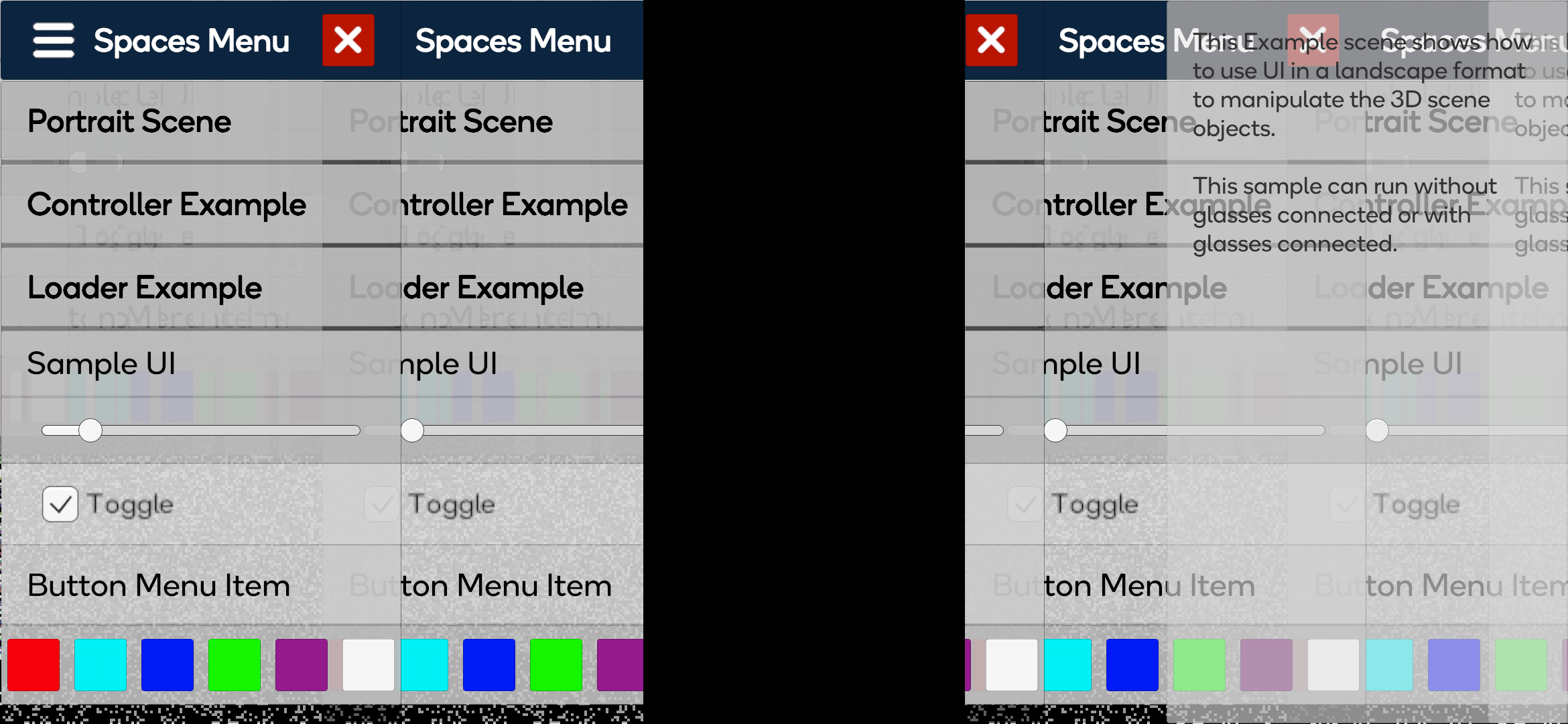The width and height of the screenshot is (1568, 724).
Task: Pick the red color swatch
Action: [x=34, y=665]
